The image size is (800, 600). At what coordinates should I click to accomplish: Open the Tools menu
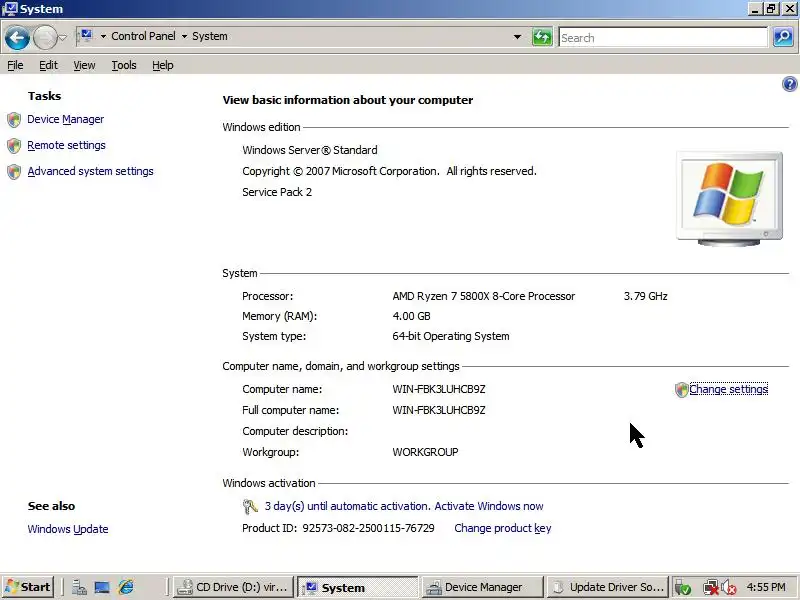click(124, 65)
